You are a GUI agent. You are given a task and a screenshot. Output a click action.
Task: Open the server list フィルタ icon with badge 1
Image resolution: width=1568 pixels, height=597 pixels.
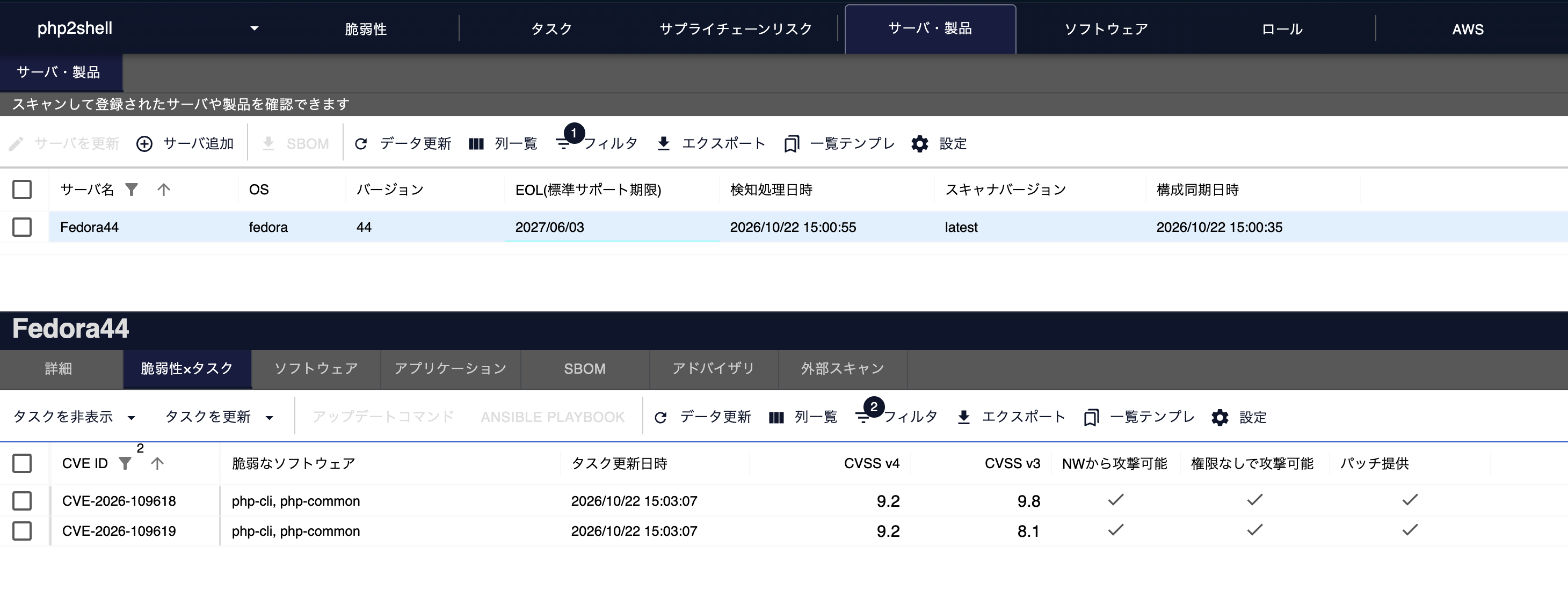(x=564, y=144)
